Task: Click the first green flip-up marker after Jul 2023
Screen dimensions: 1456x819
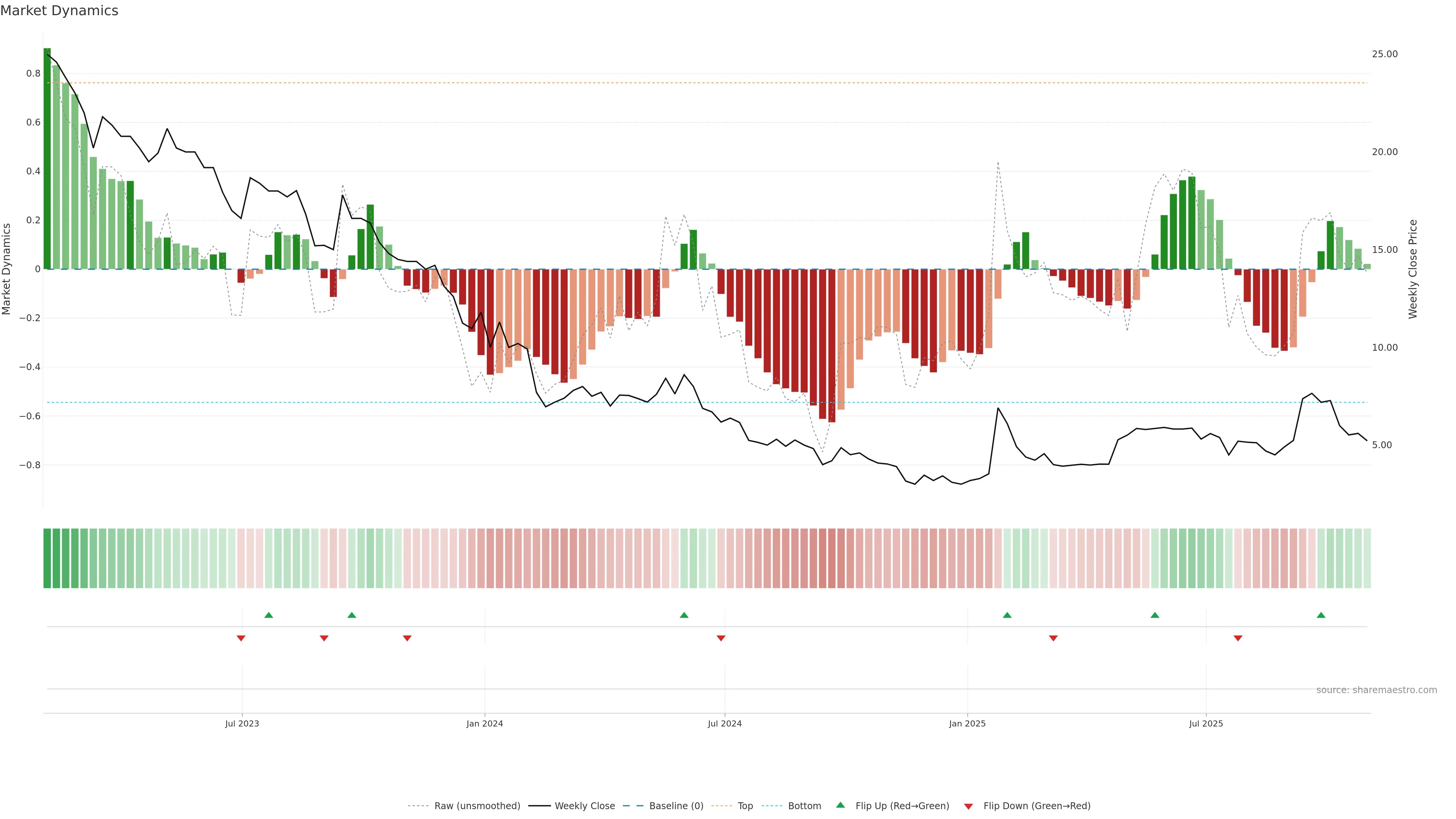Action: pos(268,615)
